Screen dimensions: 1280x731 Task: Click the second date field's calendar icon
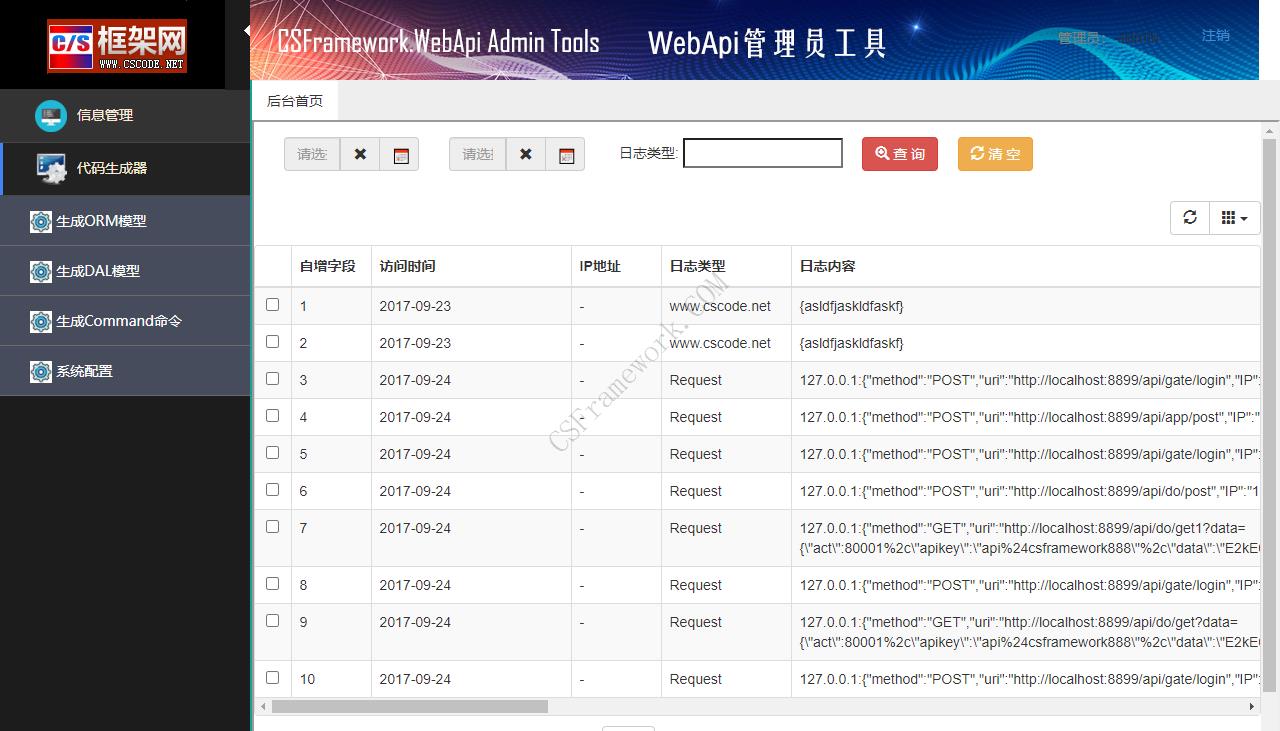click(566, 155)
